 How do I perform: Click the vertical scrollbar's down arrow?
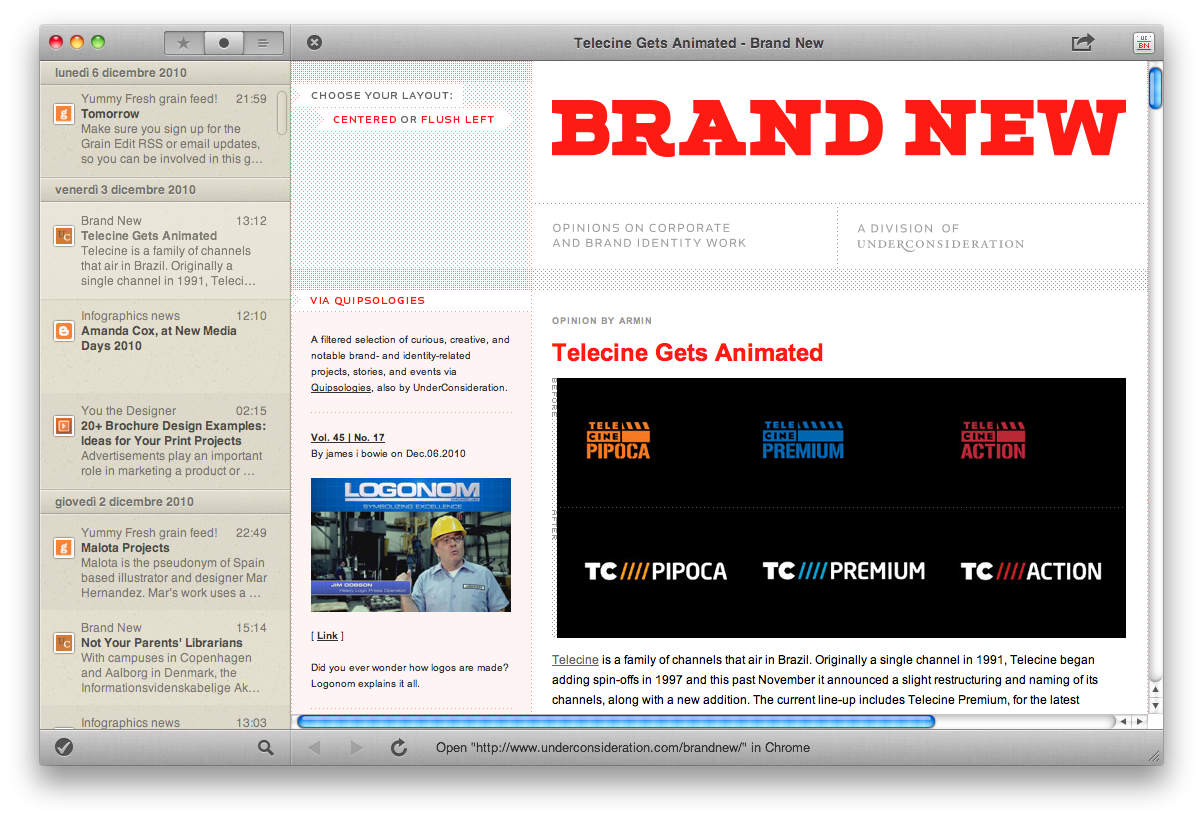pos(1156,705)
